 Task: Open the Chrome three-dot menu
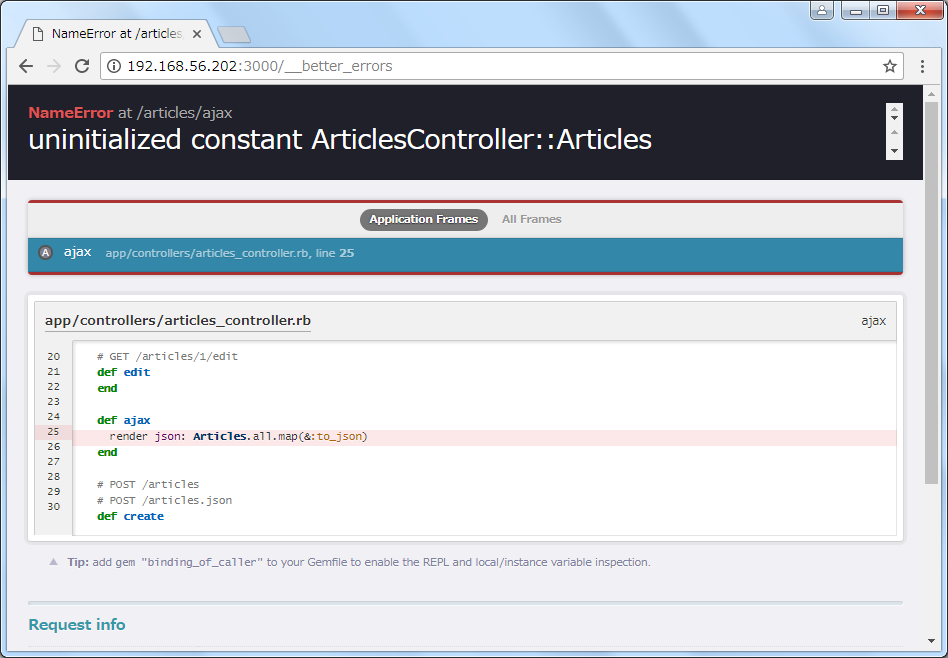click(923, 66)
